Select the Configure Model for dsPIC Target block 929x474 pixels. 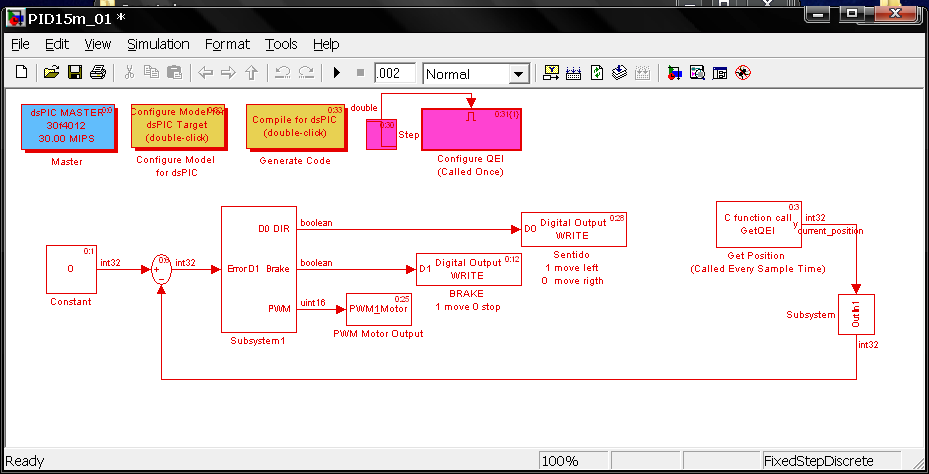[x=177, y=127]
